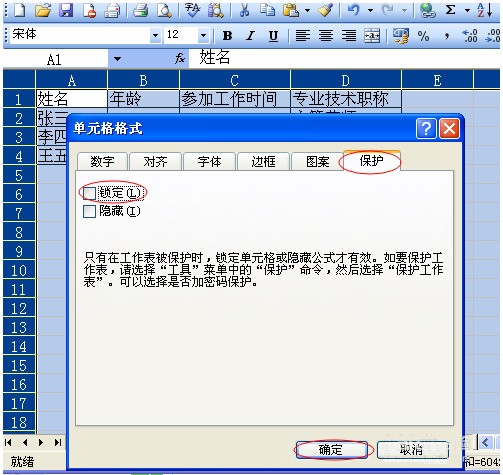Select the Format Painter brush

(326, 10)
